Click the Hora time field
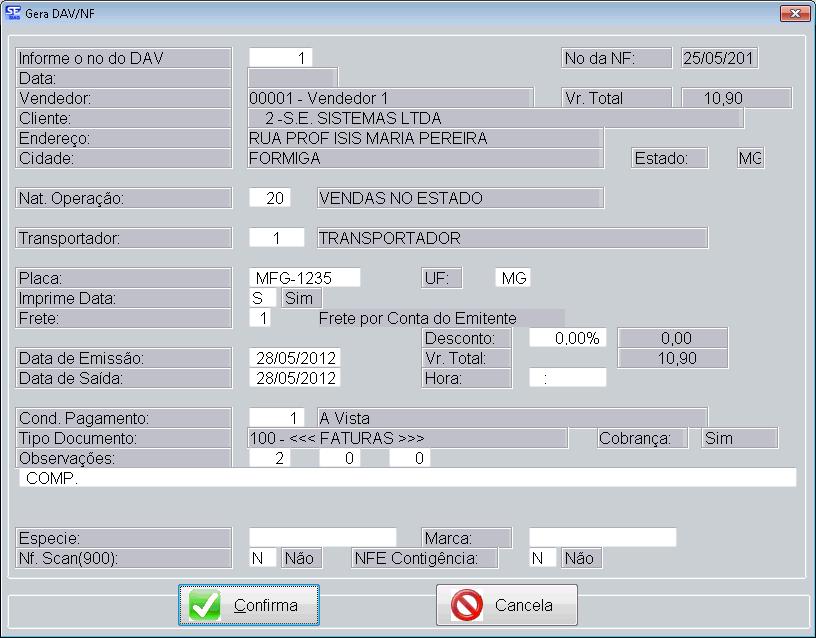Screen dimensions: 816x638 567,378
